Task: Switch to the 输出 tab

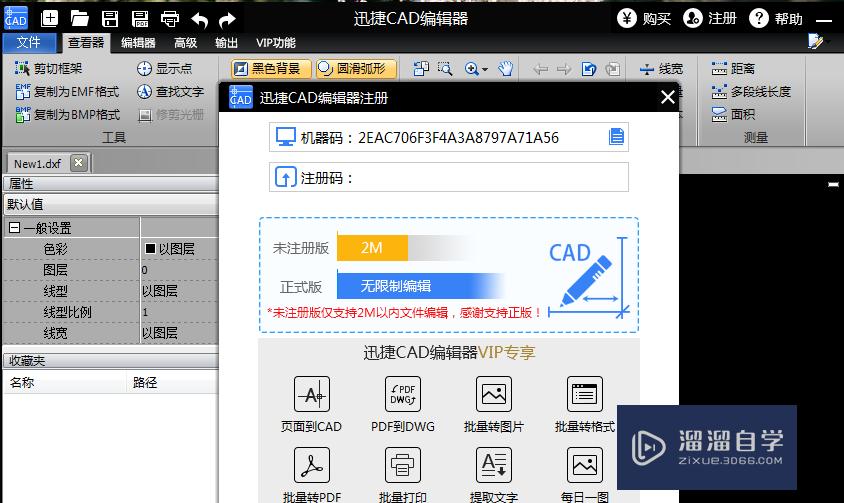Action: point(226,43)
